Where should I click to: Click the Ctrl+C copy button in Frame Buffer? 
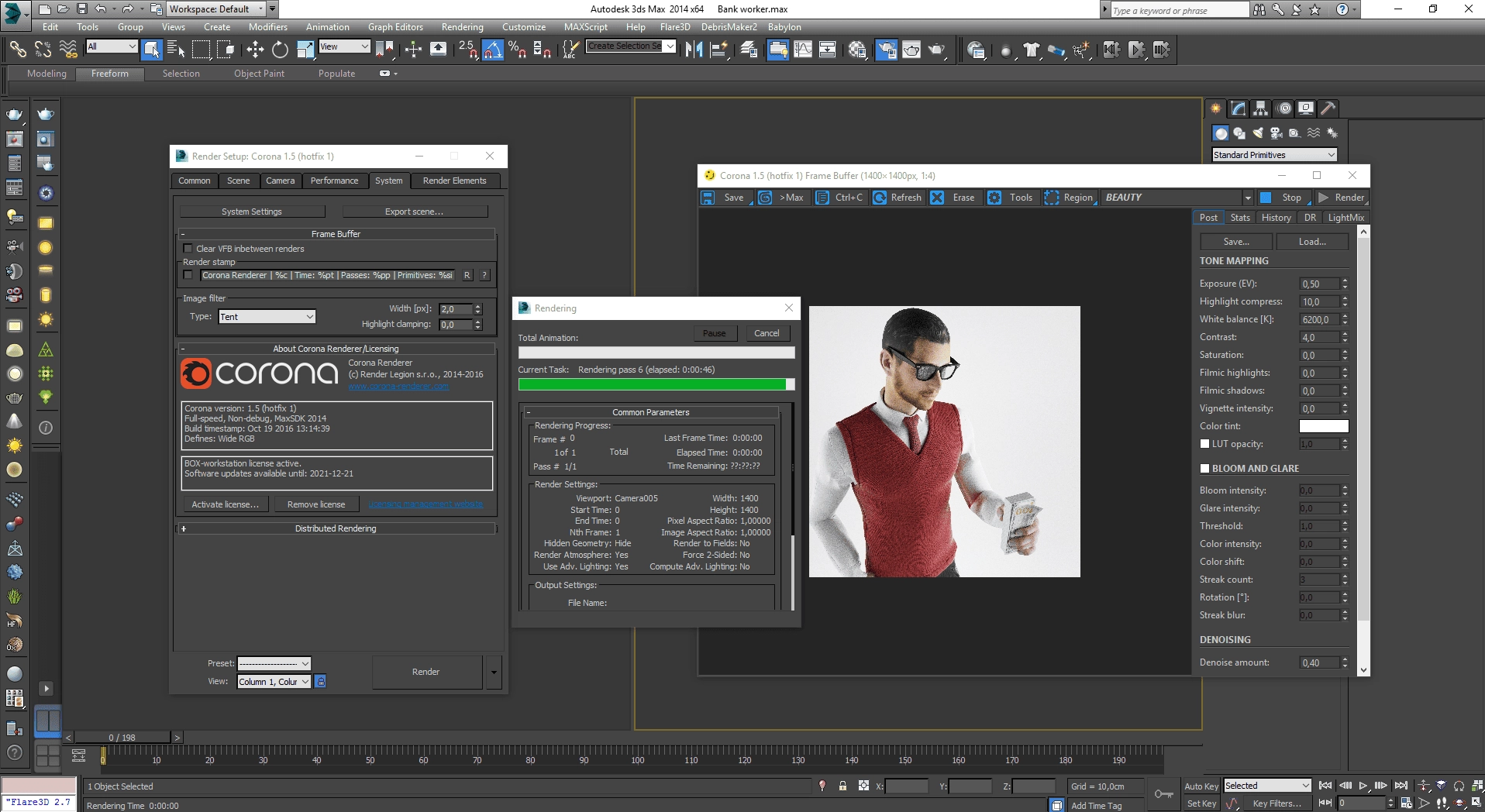tap(839, 198)
